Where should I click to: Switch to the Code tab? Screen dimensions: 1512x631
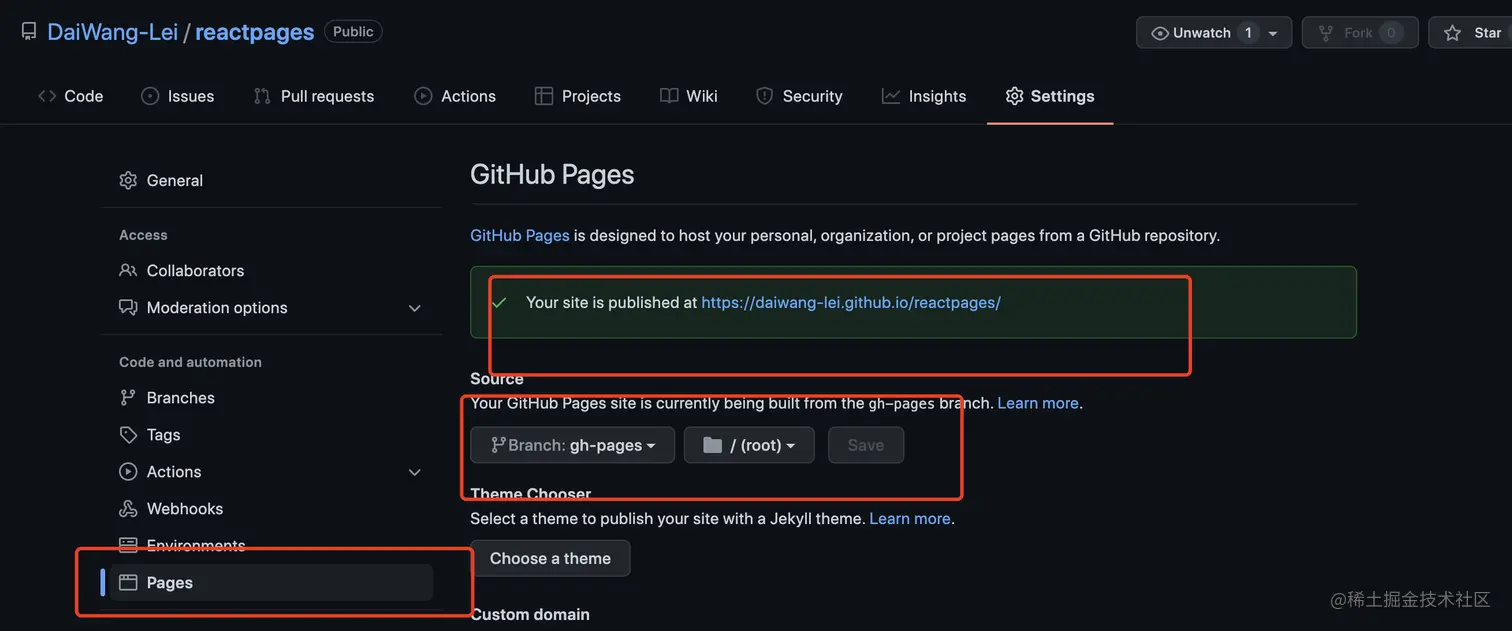pyautogui.click(x=71, y=96)
